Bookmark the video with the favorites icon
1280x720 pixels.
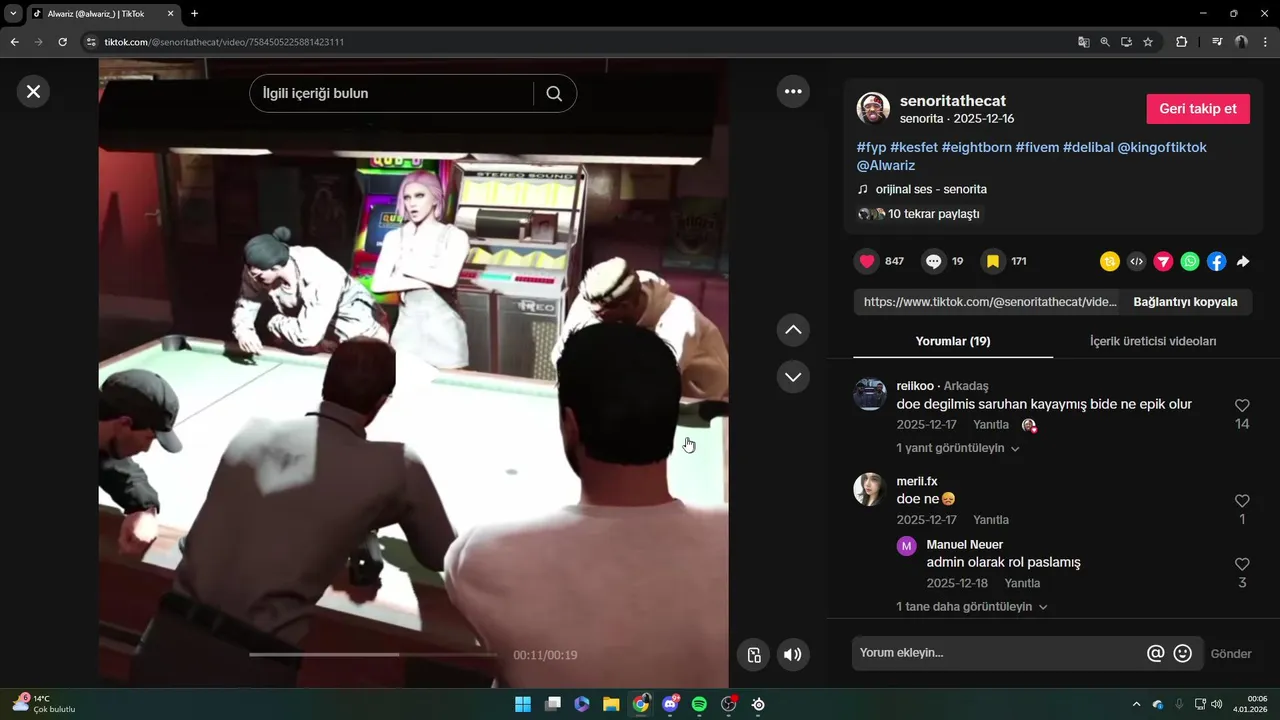(993, 261)
